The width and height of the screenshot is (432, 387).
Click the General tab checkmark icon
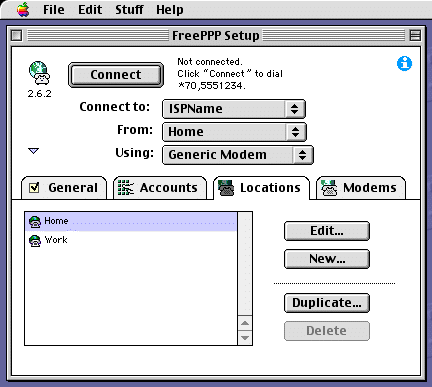pyautogui.click(x=34, y=187)
